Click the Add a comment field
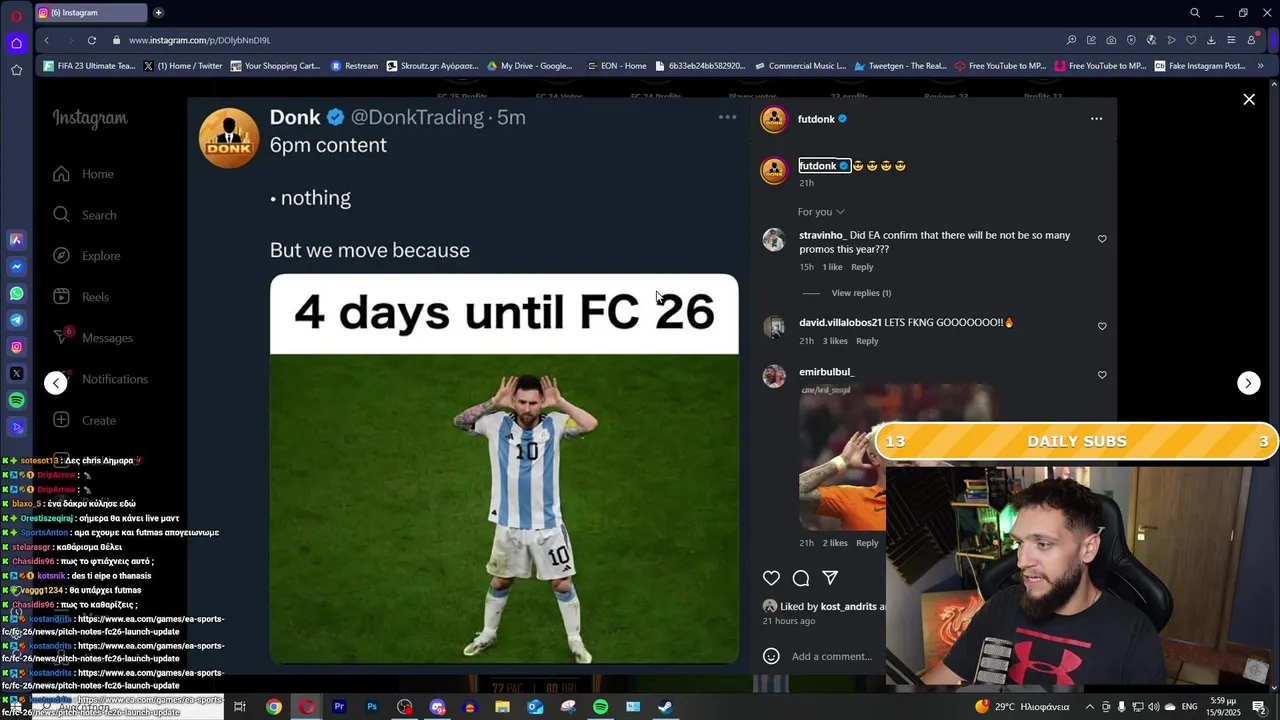The width and height of the screenshot is (1280, 720). [832, 656]
